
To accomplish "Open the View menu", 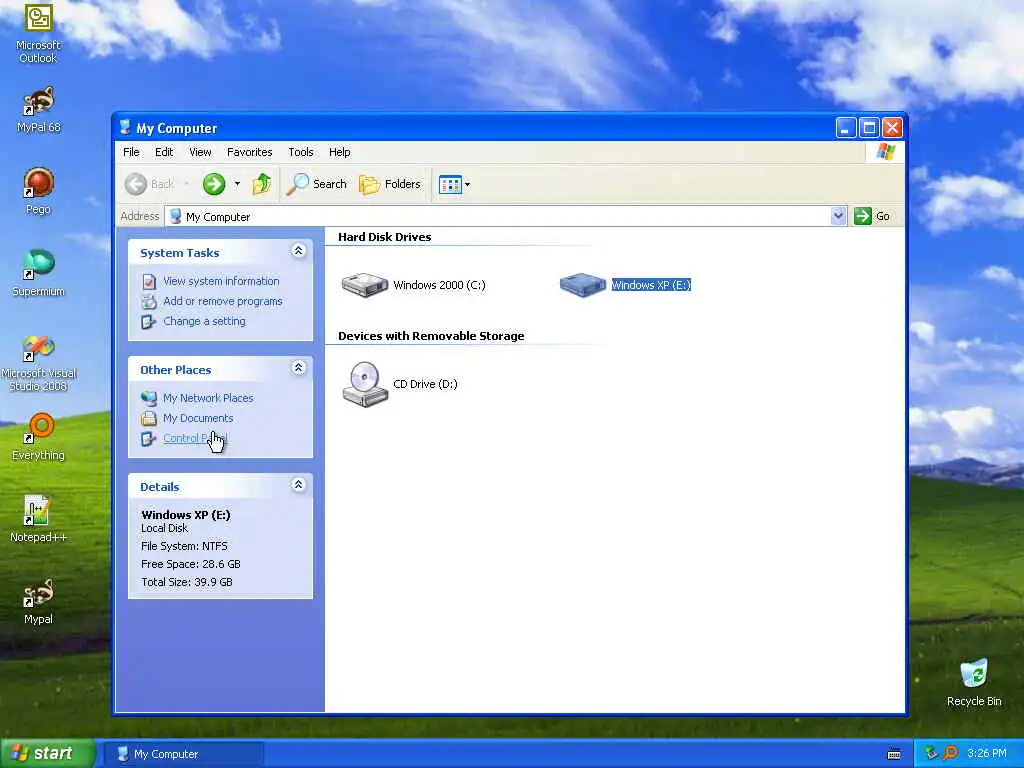I will 200,152.
